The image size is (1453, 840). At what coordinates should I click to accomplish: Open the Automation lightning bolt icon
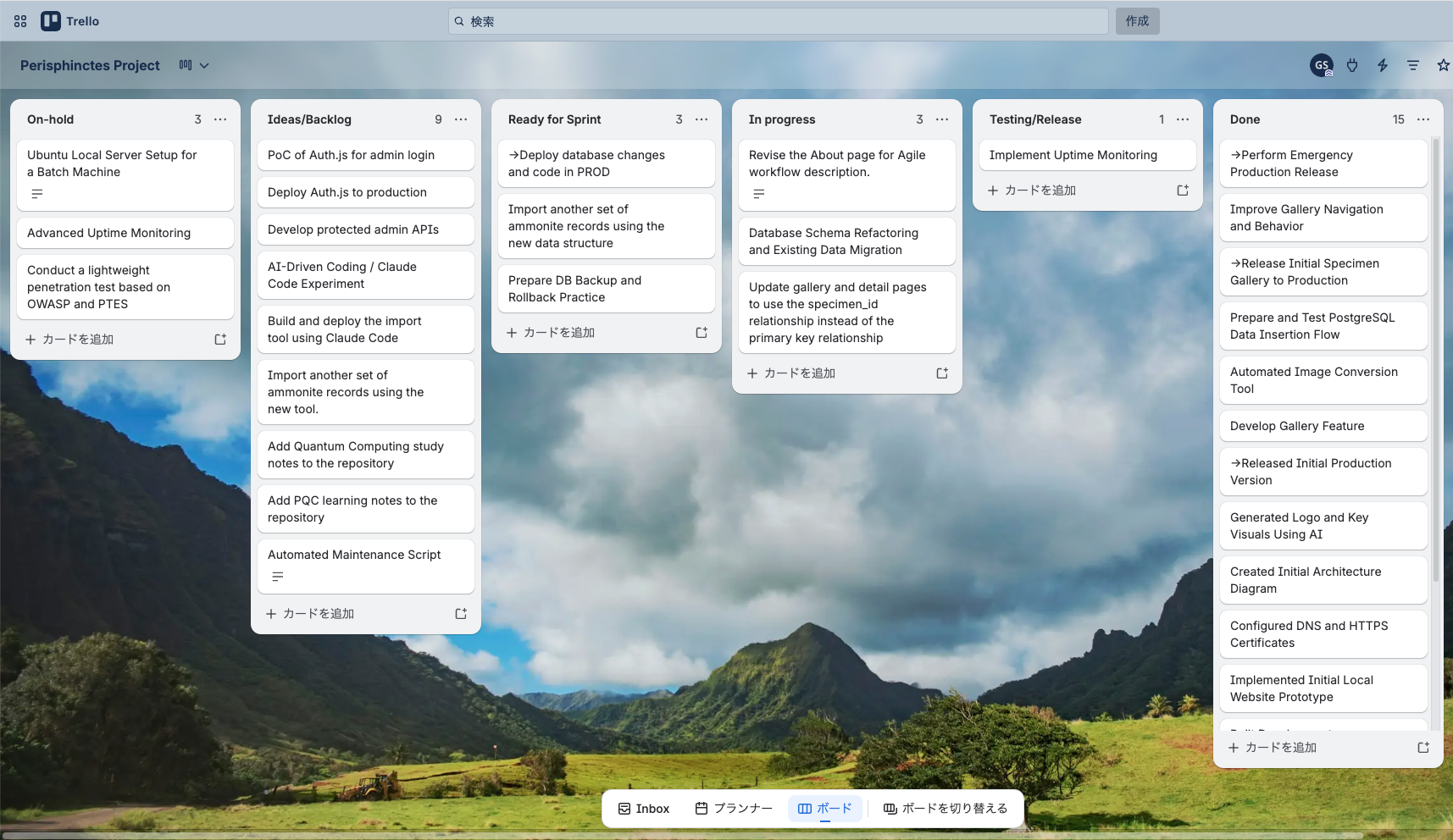click(1383, 65)
